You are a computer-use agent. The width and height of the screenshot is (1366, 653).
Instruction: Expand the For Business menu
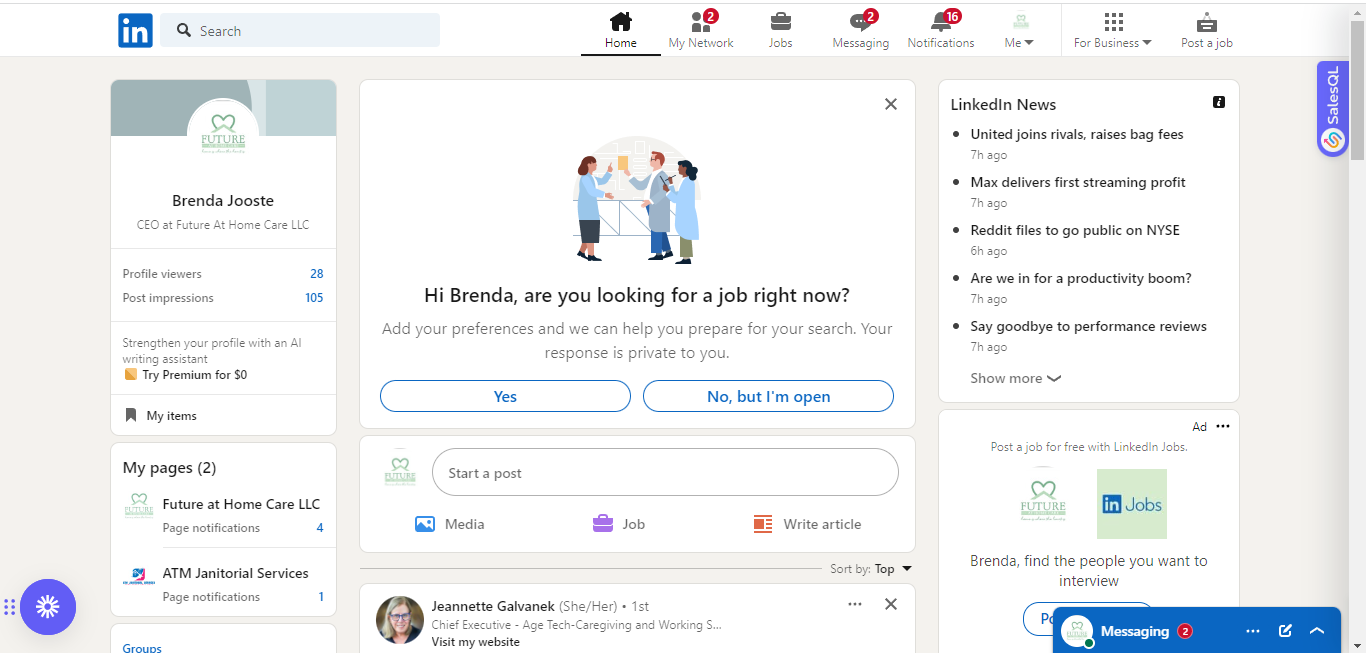pos(1112,30)
